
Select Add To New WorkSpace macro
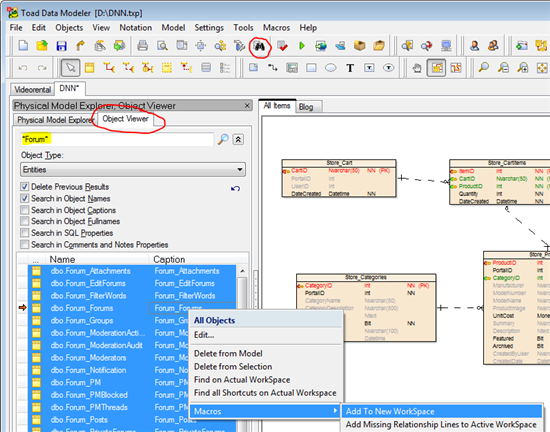click(x=442, y=411)
